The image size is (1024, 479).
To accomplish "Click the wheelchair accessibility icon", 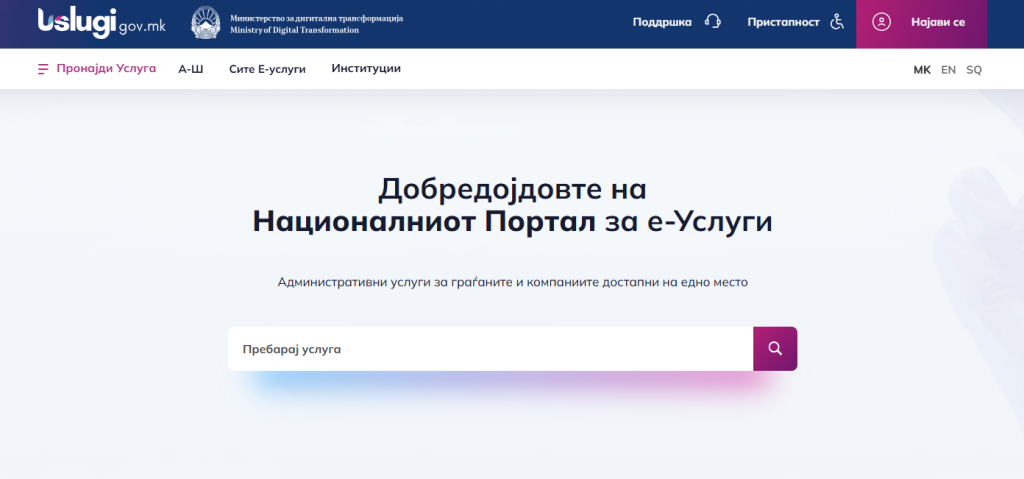I will tap(838, 22).
